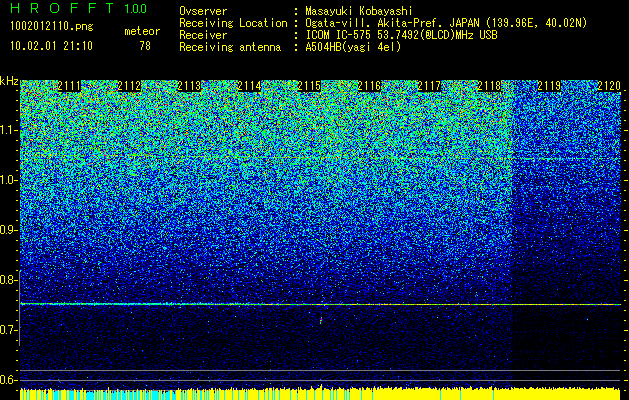629x400 pixels.
Task: Click the 0.7 frequency axis label
Action: coord(8,330)
